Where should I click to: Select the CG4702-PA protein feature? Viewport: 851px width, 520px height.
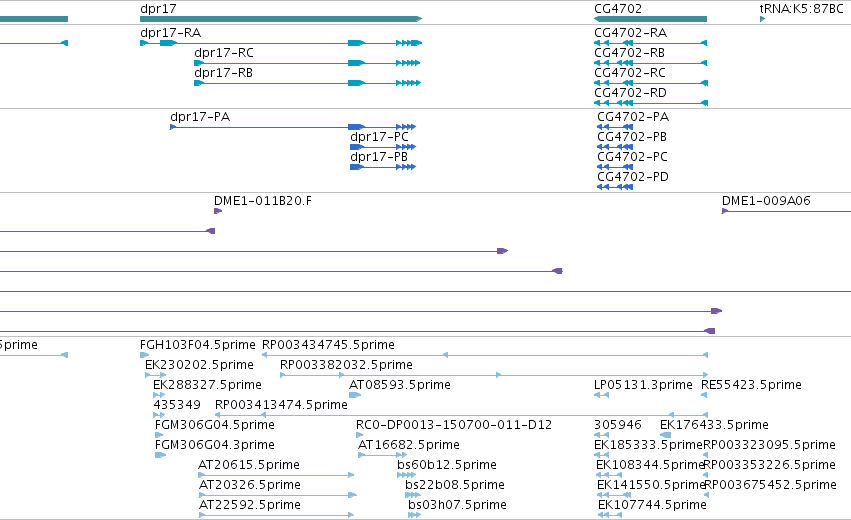point(615,127)
